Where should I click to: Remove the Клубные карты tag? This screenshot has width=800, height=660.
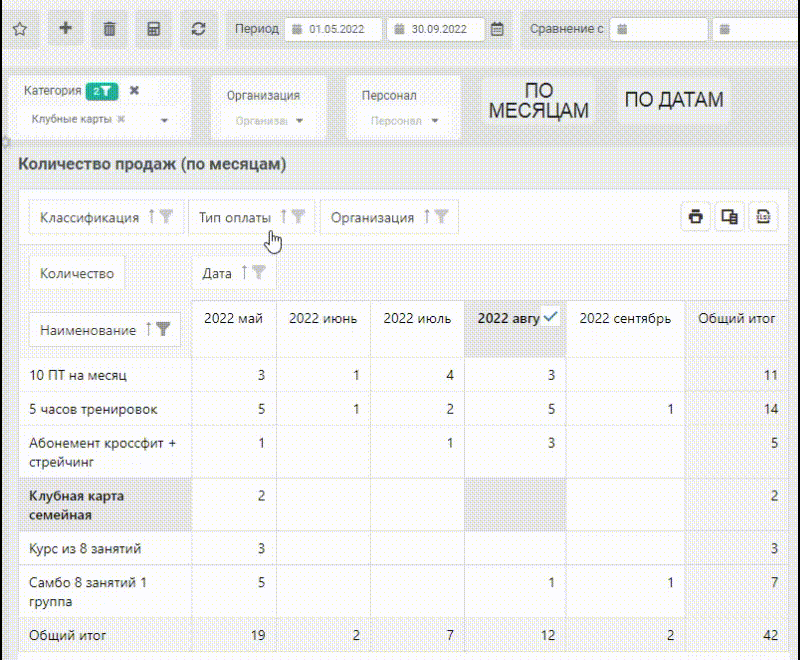click(x=121, y=119)
